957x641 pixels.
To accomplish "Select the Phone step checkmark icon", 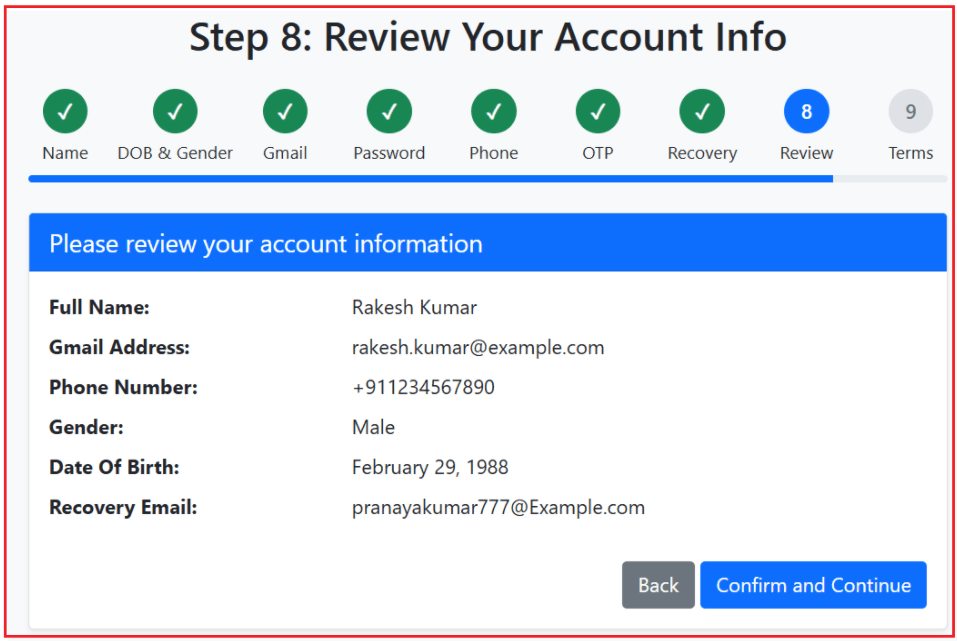I will pyautogui.click(x=493, y=111).
